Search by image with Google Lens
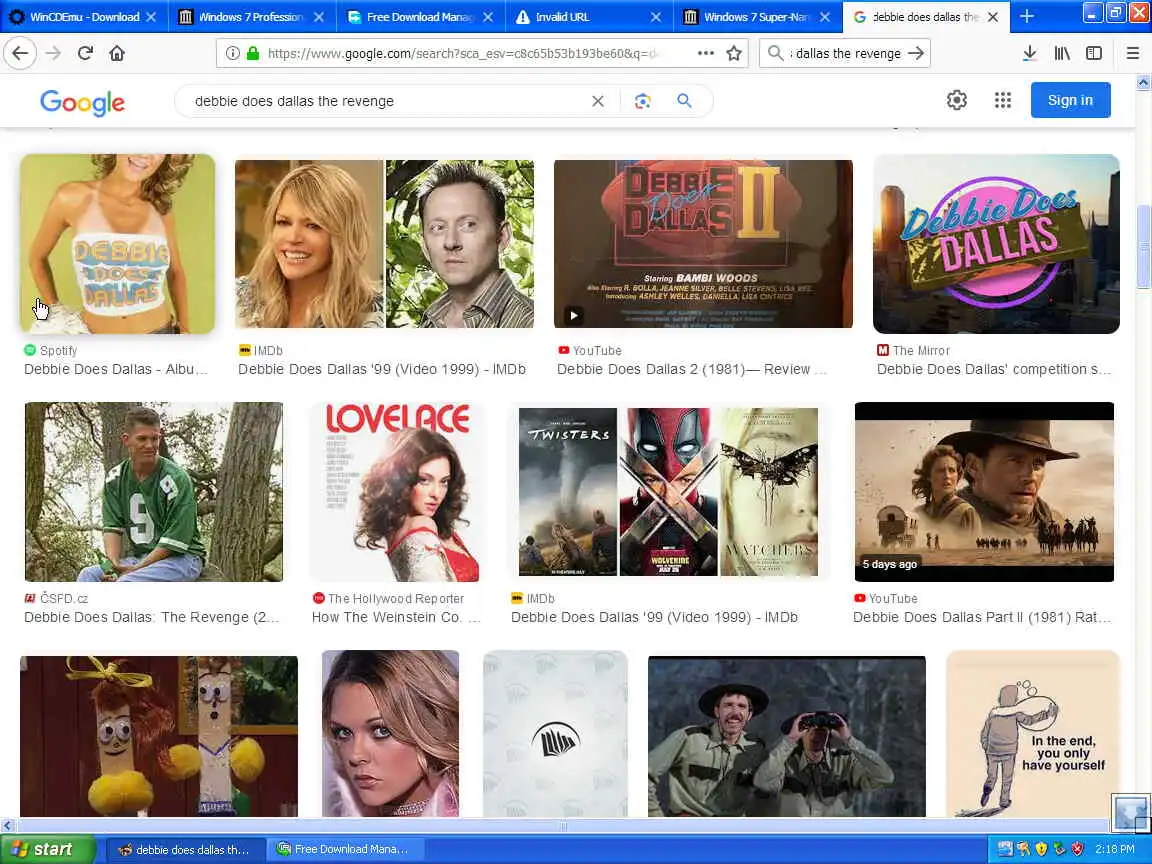The height and width of the screenshot is (864, 1152). pyautogui.click(x=642, y=101)
